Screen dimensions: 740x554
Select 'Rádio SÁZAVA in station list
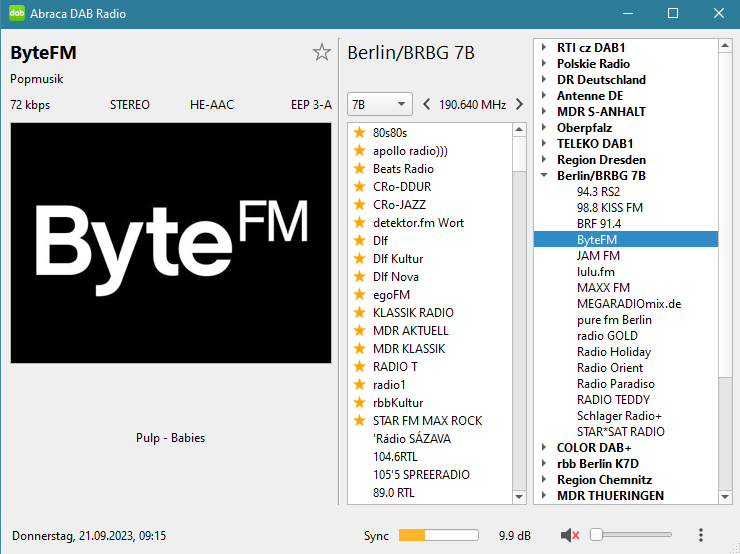[x=412, y=438]
